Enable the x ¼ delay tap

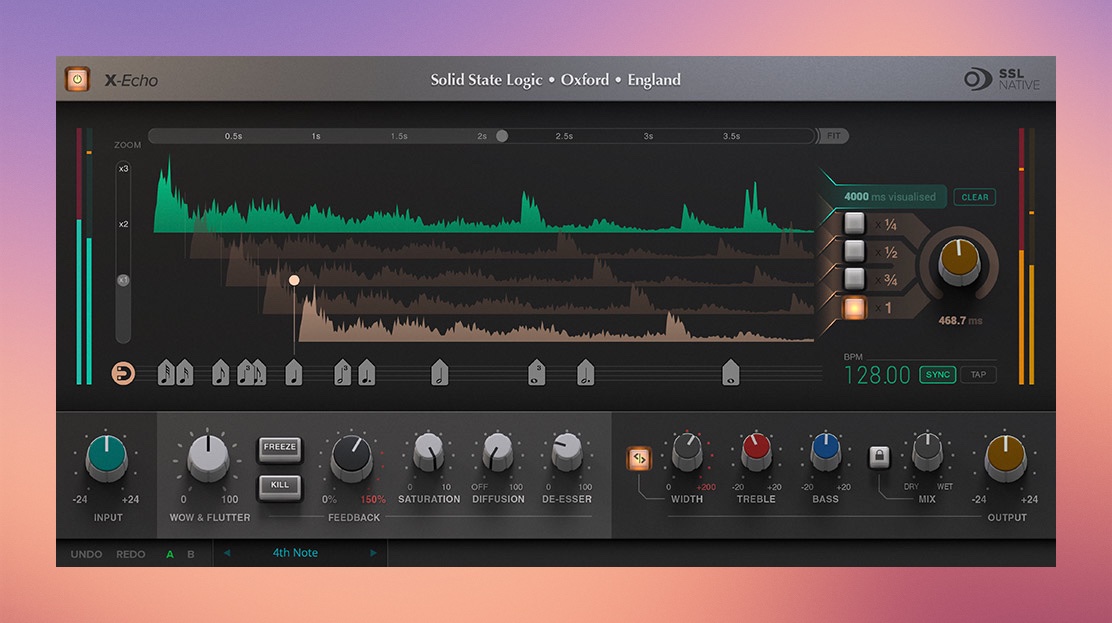(x=854, y=224)
